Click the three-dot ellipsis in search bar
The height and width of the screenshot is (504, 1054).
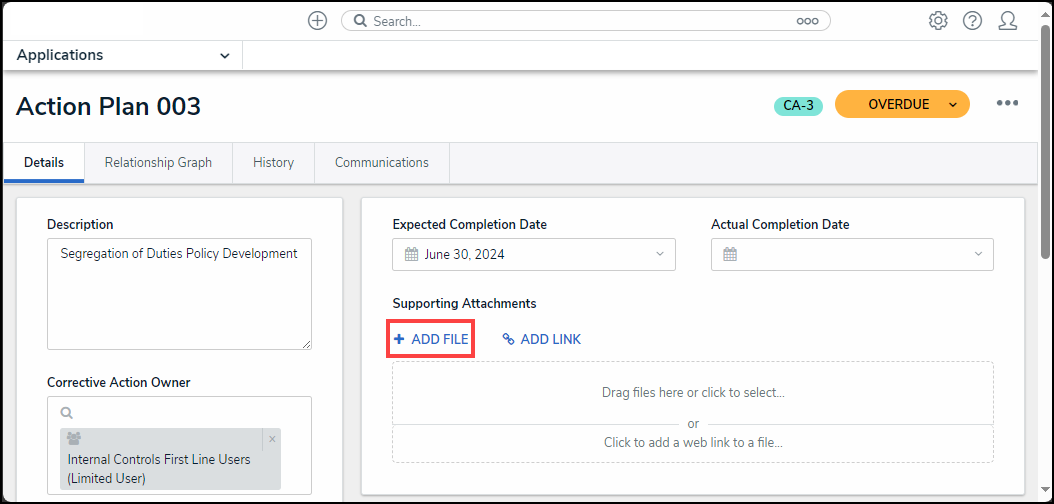[x=807, y=21]
